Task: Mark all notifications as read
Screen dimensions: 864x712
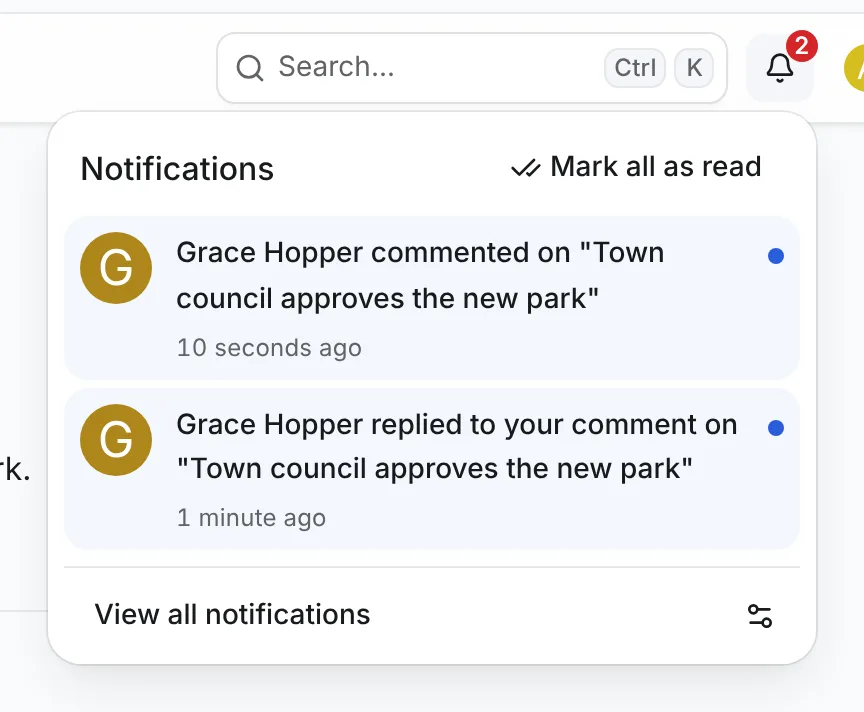Action: (636, 167)
